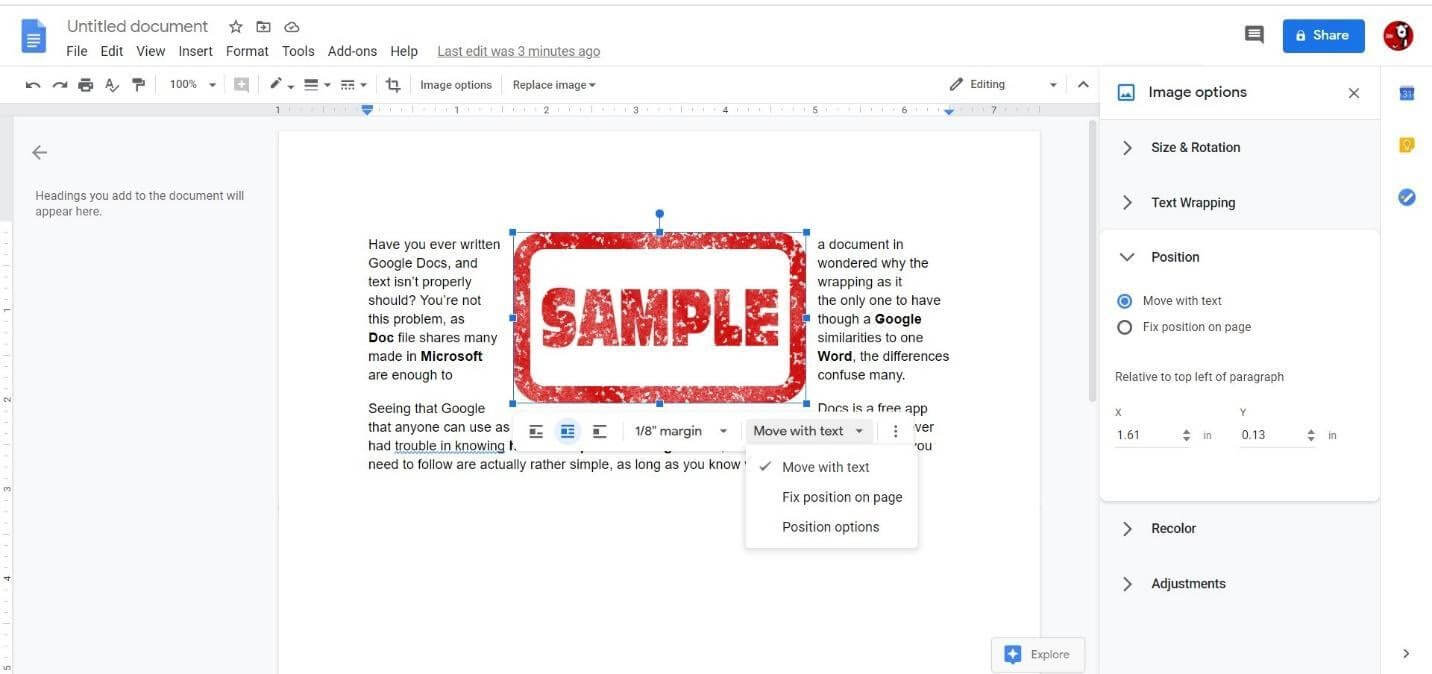Hide the menus with the up chevron

click(x=1082, y=85)
